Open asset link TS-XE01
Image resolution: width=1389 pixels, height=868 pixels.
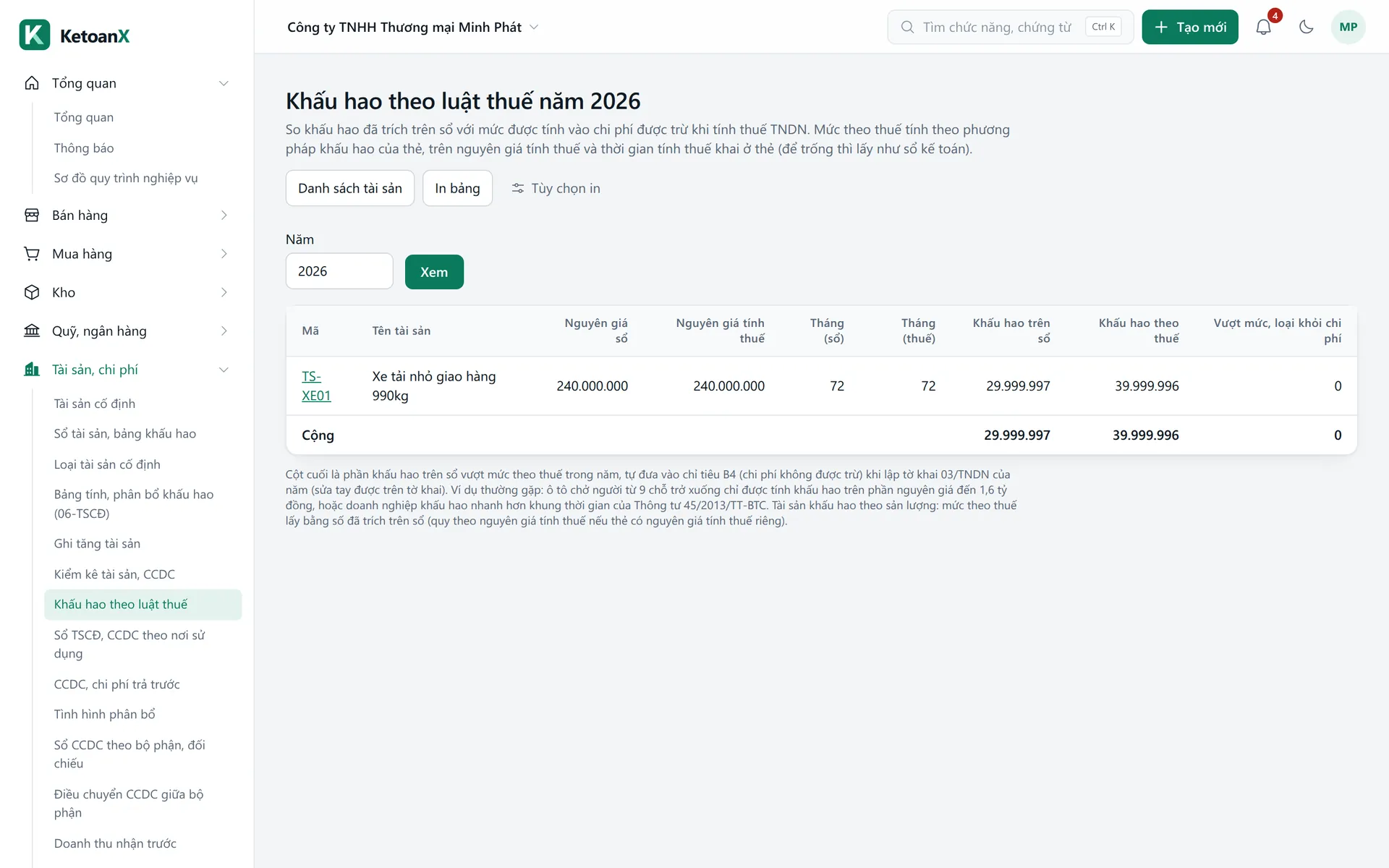pyautogui.click(x=316, y=386)
